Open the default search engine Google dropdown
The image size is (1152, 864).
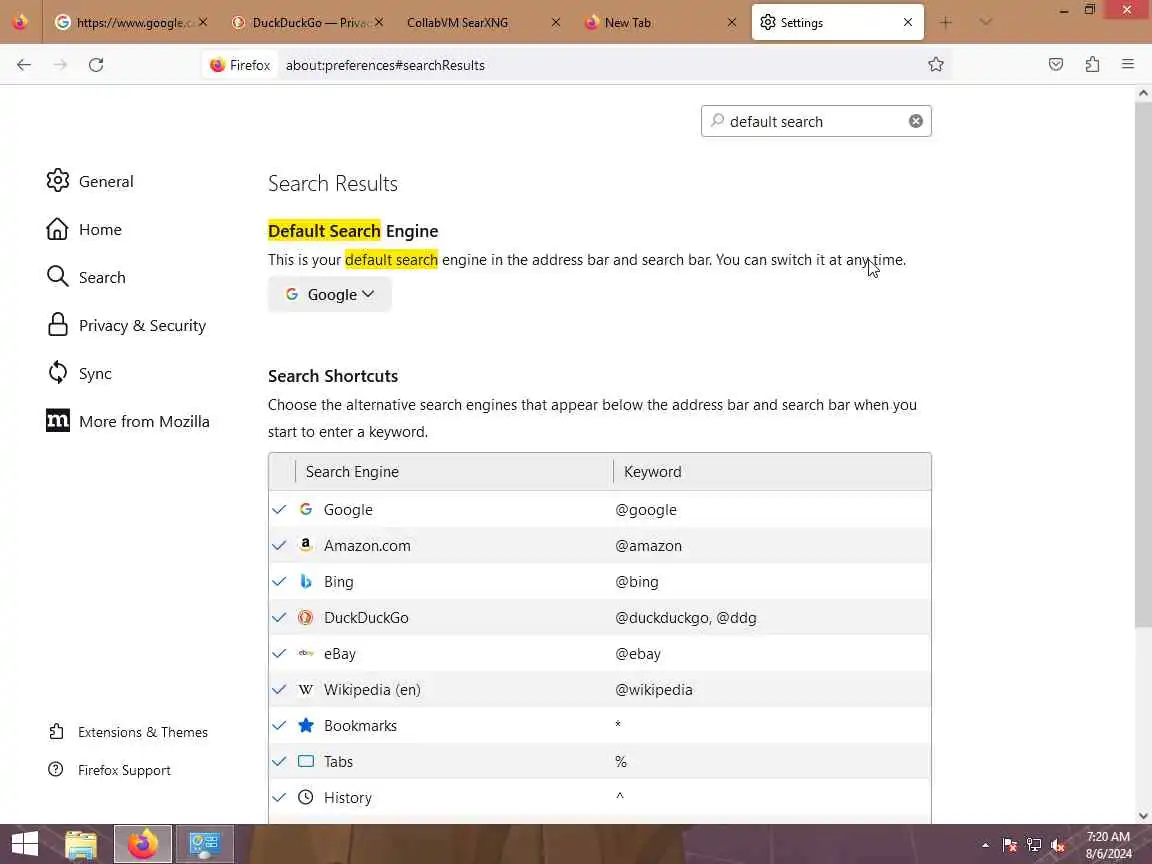[329, 294]
